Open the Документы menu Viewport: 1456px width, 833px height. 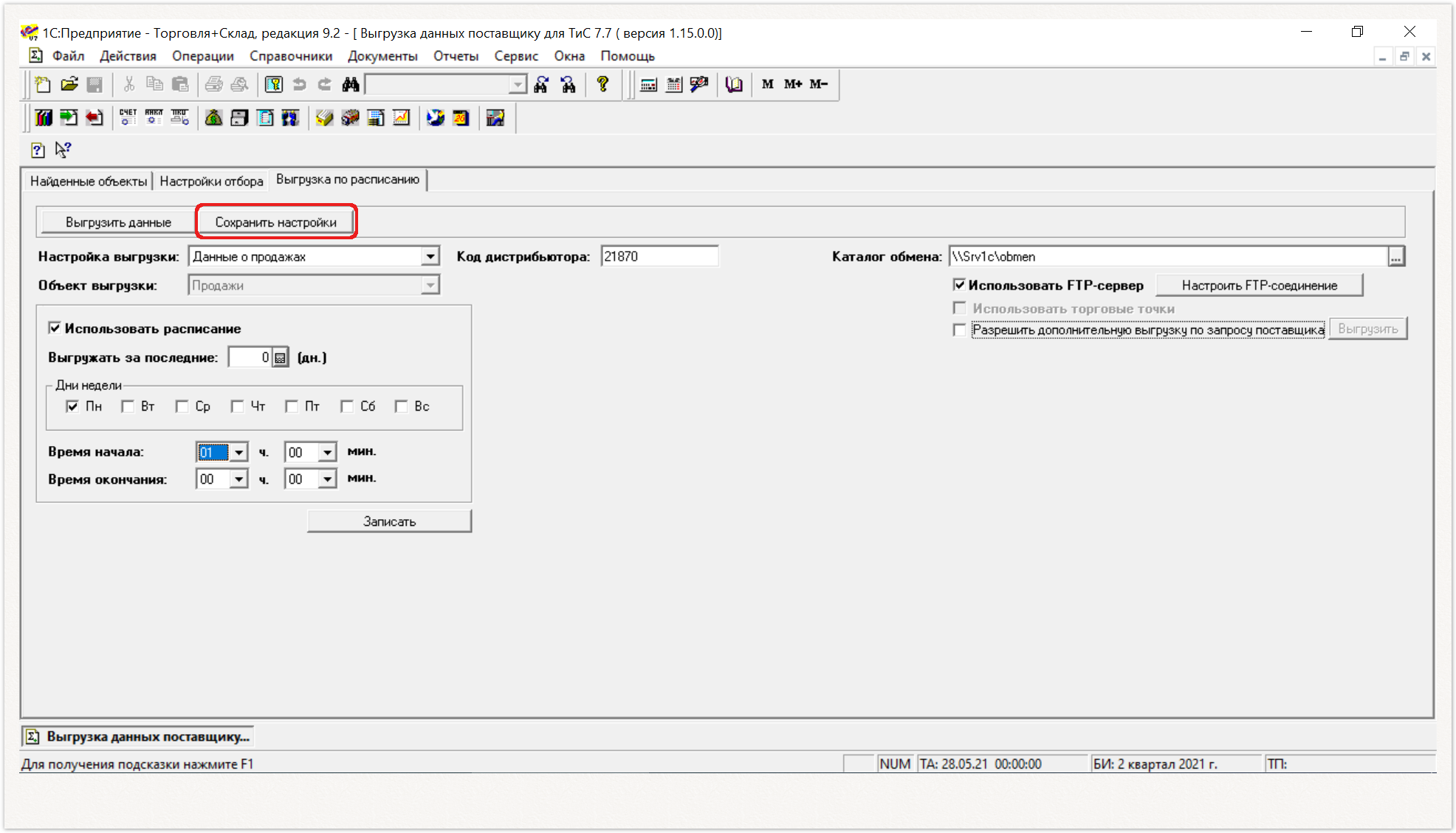click(382, 56)
